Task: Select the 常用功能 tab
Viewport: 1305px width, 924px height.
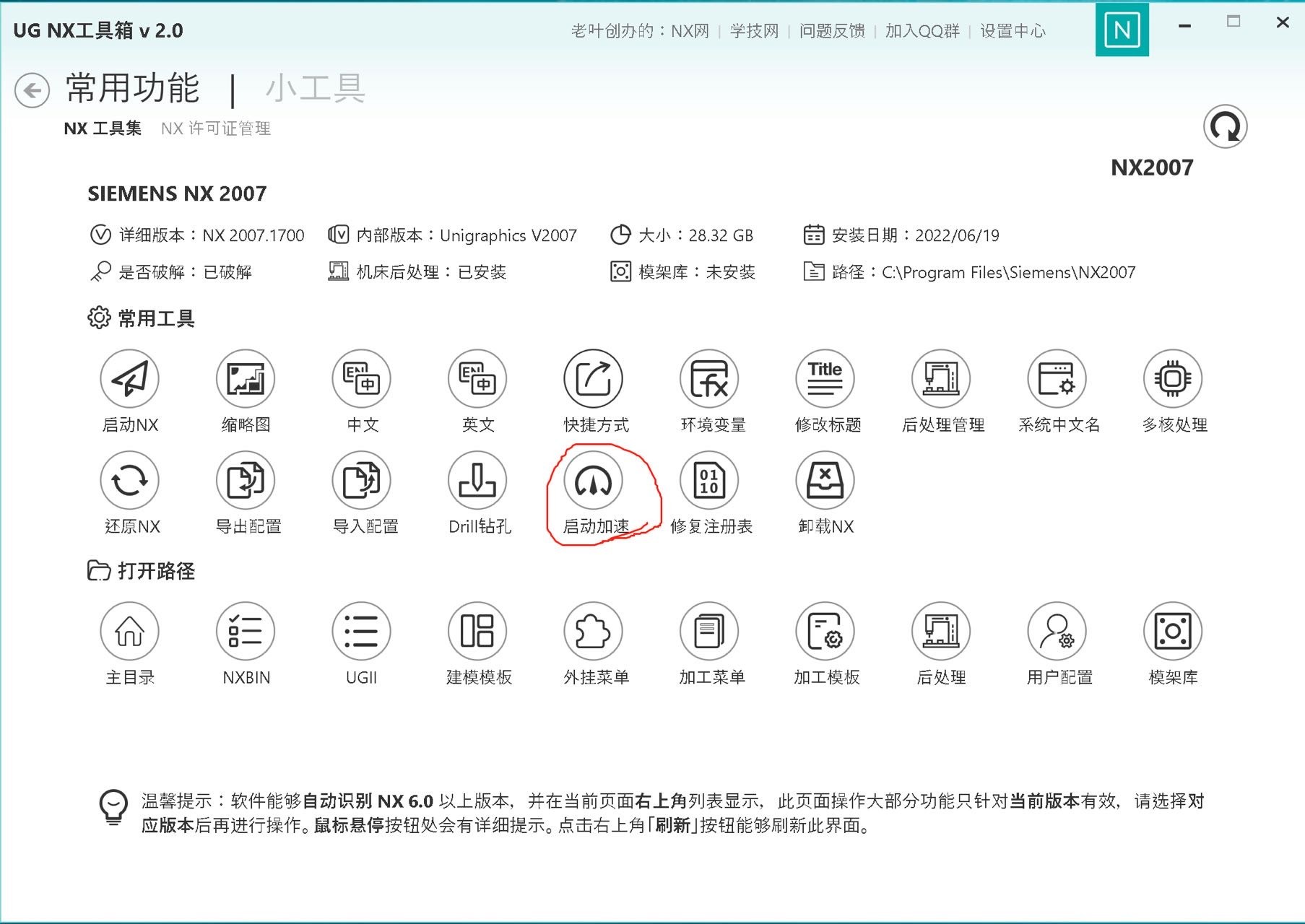Action: tap(132, 88)
